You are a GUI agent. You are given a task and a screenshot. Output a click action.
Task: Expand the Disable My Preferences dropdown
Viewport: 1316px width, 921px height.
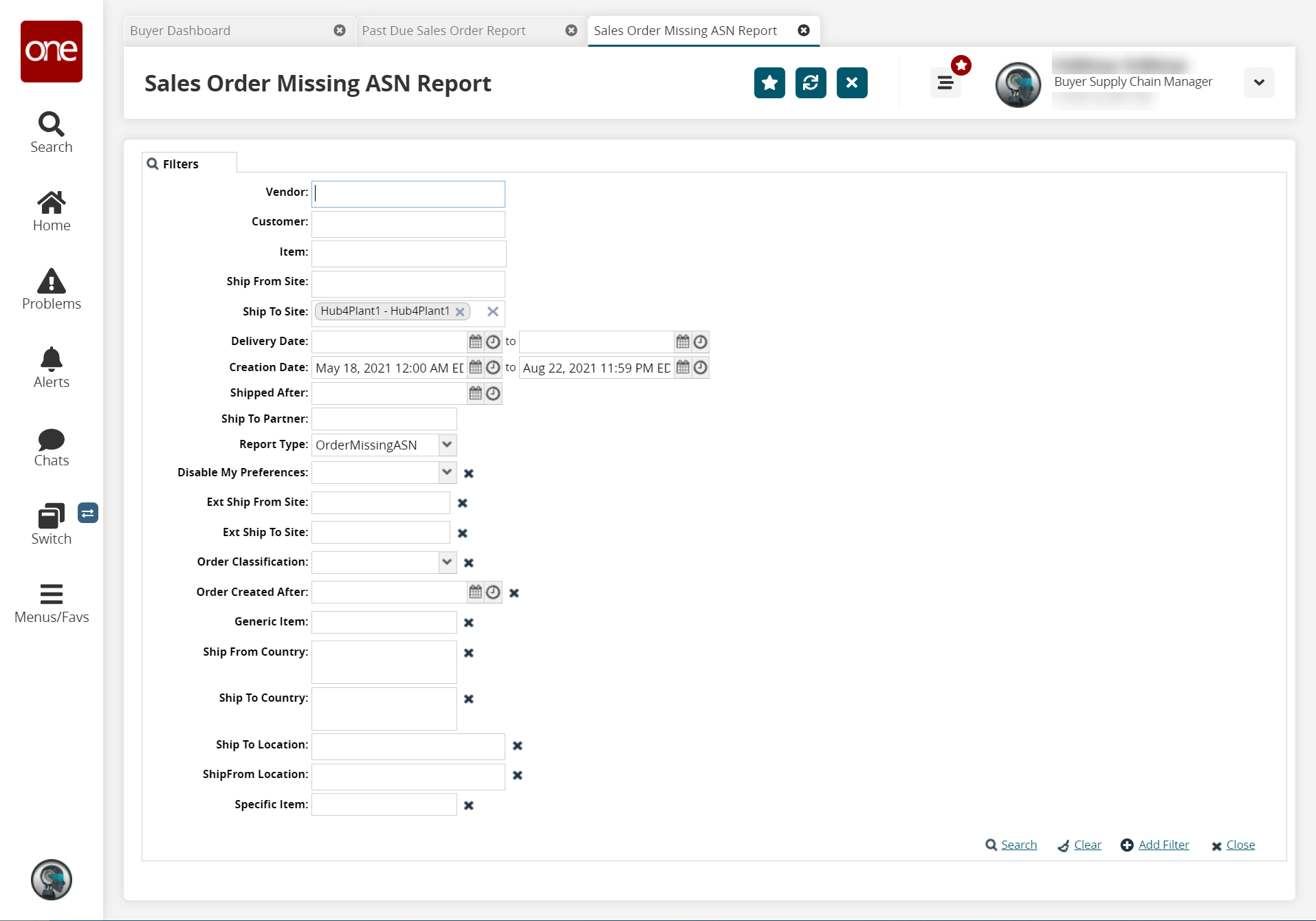pos(447,472)
